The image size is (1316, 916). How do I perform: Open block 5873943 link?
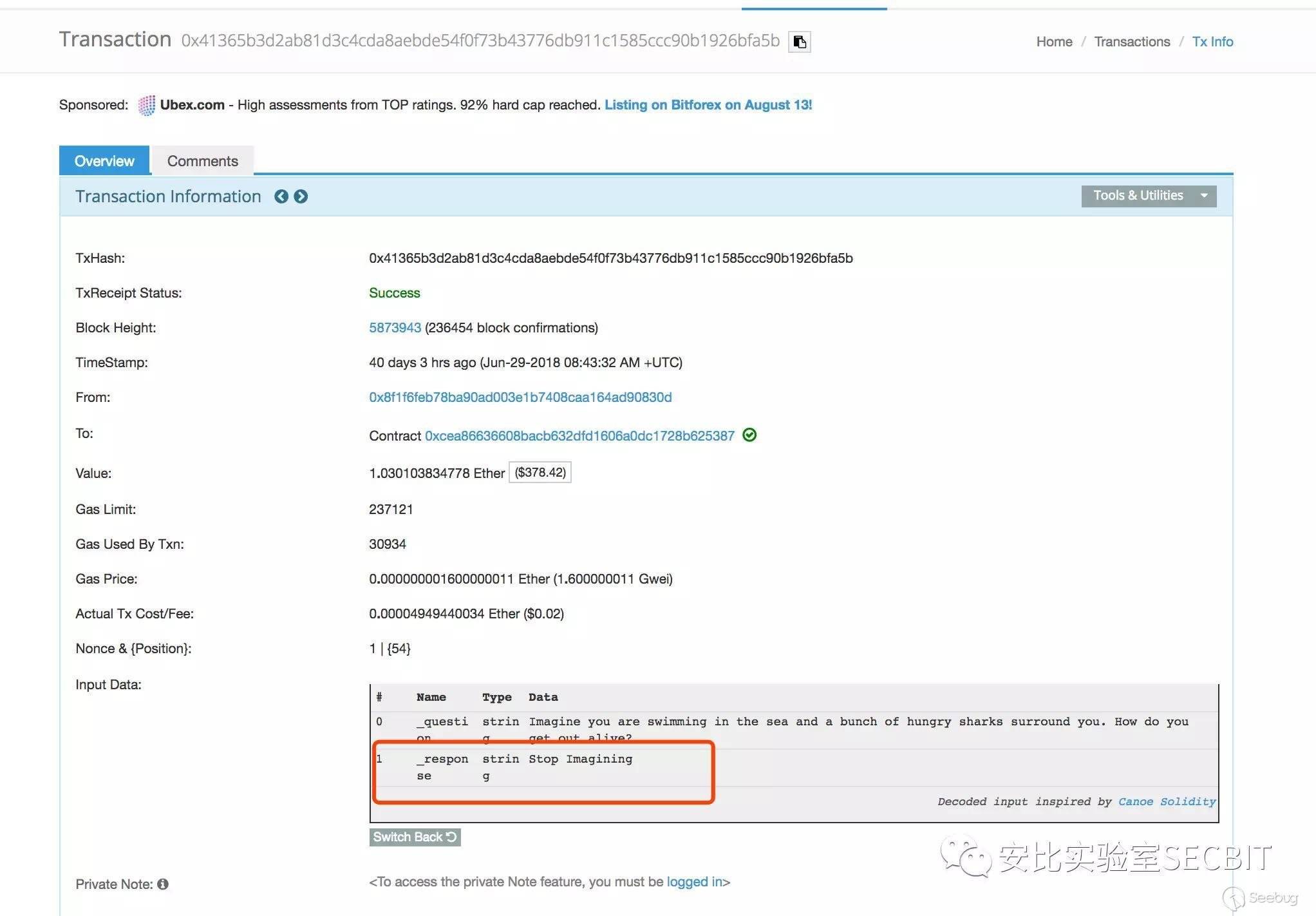coord(395,328)
